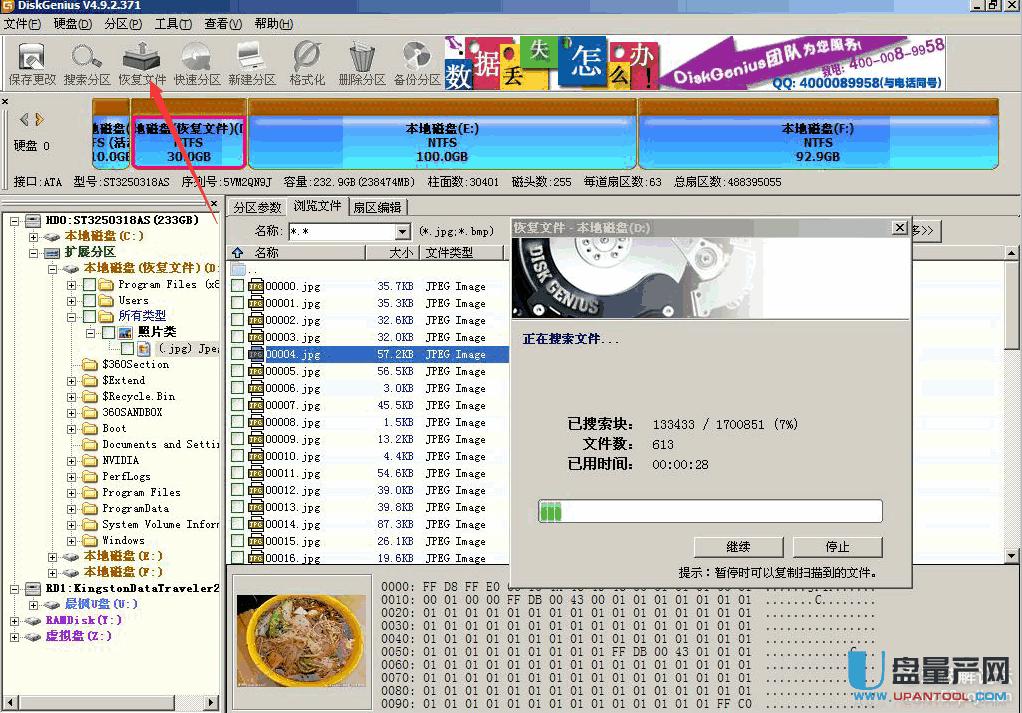Click the 搜索分区 search partition icon
The height and width of the screenshot is (713, 1022).
coord(87,63)
